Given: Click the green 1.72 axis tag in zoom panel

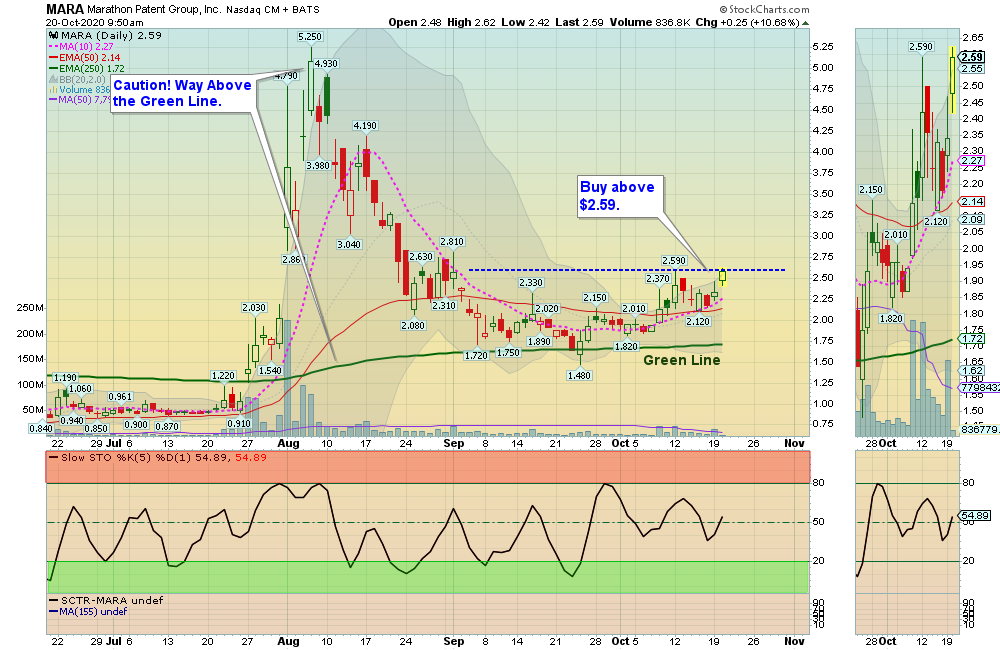Looking at the screenshot, I should click(972, 339).
